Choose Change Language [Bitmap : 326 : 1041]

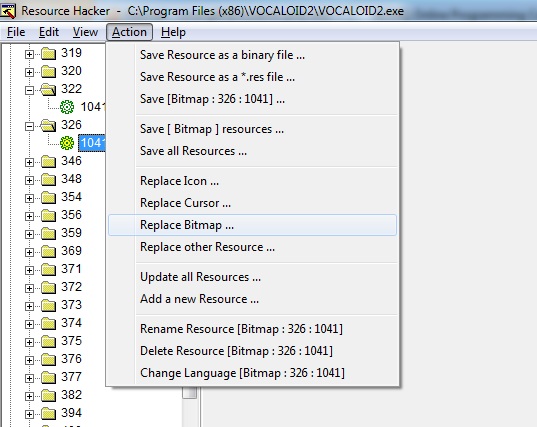point(252,373)
